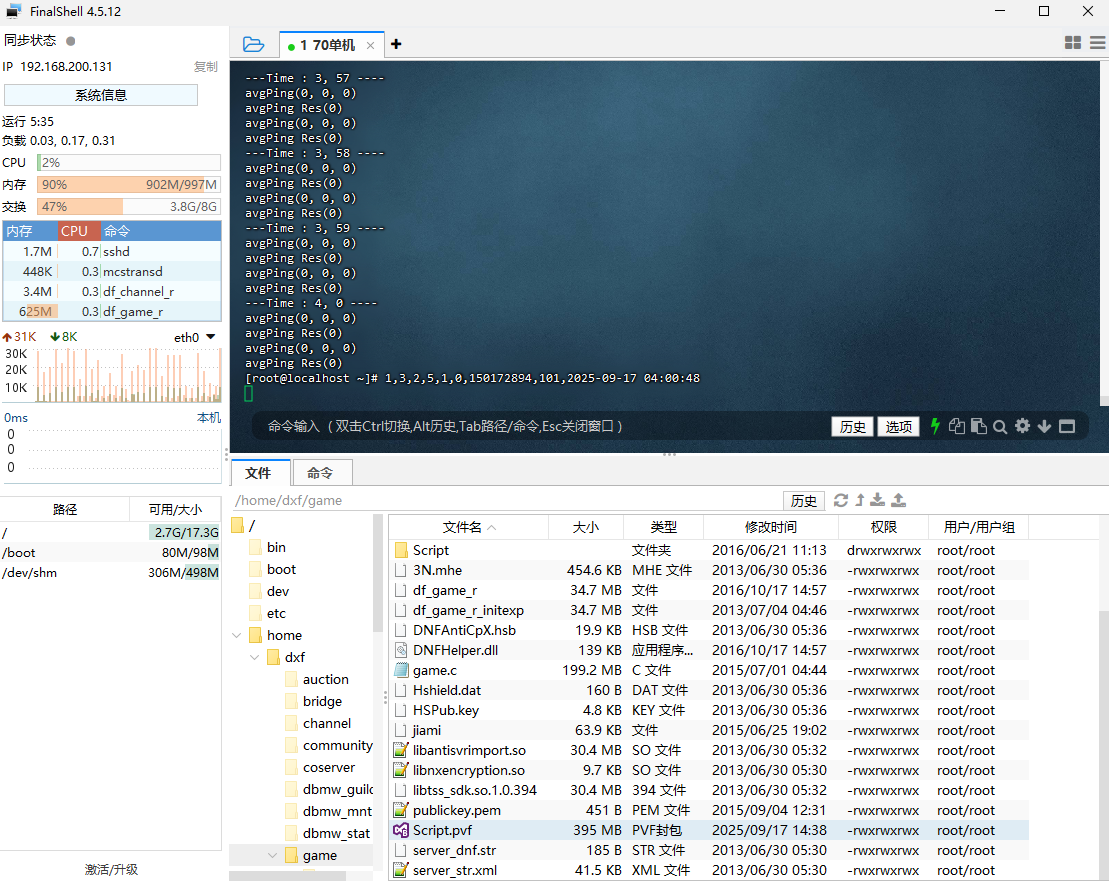Switch to the 命令 tab

pyautogui.click(x=320, y=473)
